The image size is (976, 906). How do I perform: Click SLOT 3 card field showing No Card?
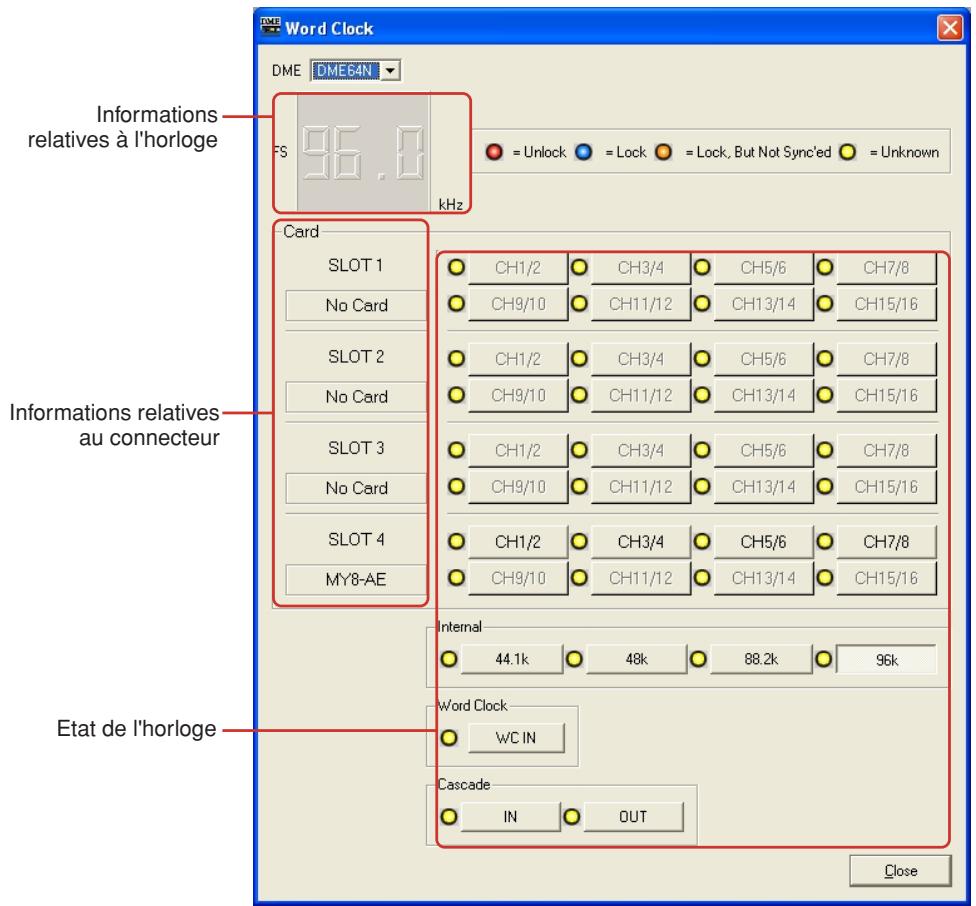pos(356,488)
